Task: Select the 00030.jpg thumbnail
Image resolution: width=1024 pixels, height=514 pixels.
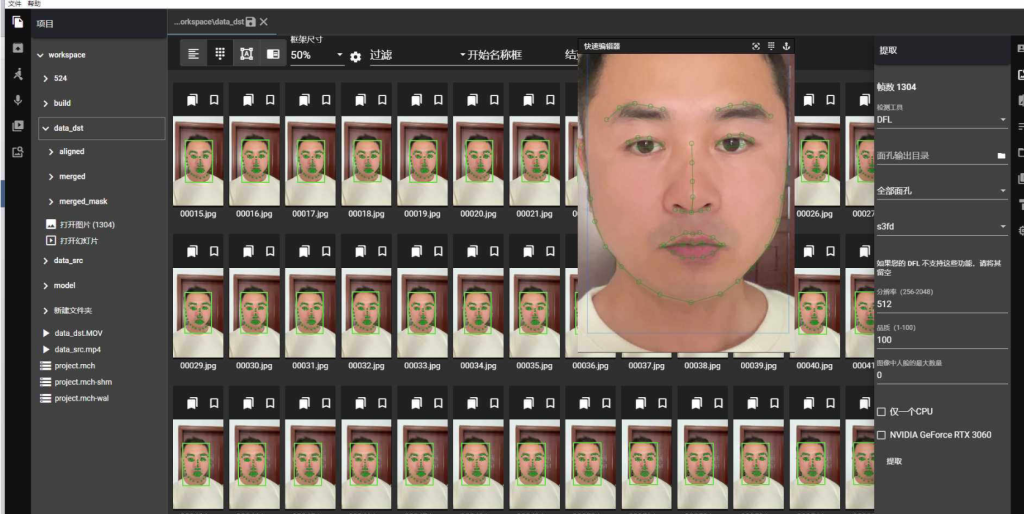Action: coord(254,311)
